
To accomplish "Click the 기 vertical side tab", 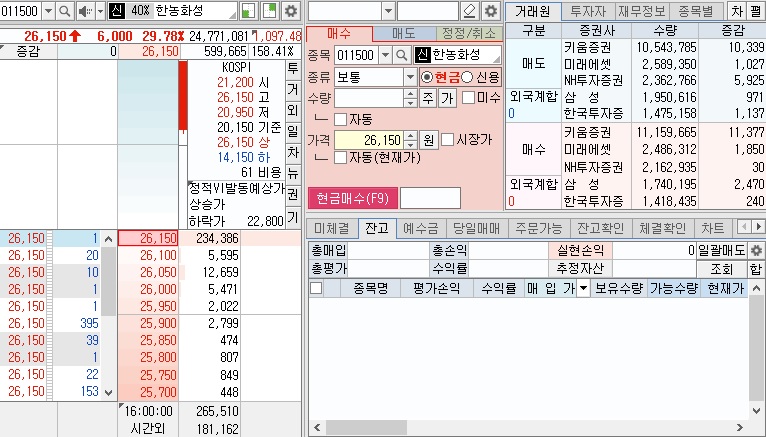I will [x=293, y=217].
